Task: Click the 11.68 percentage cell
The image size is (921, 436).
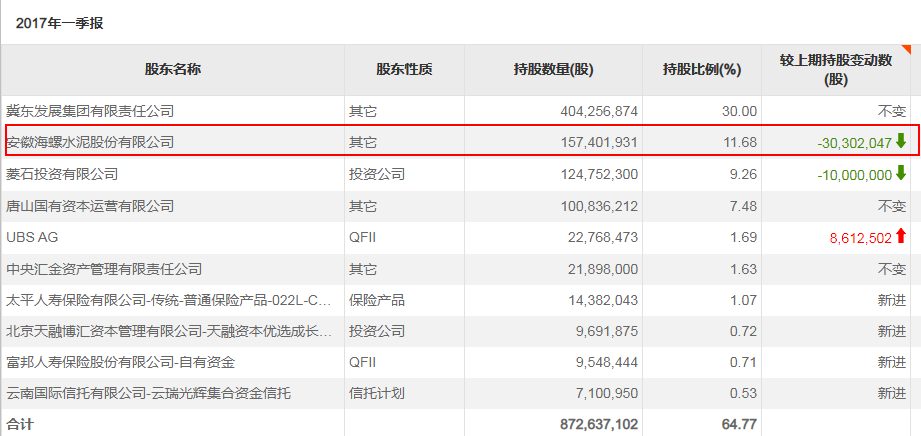Action: coord(740,142)
